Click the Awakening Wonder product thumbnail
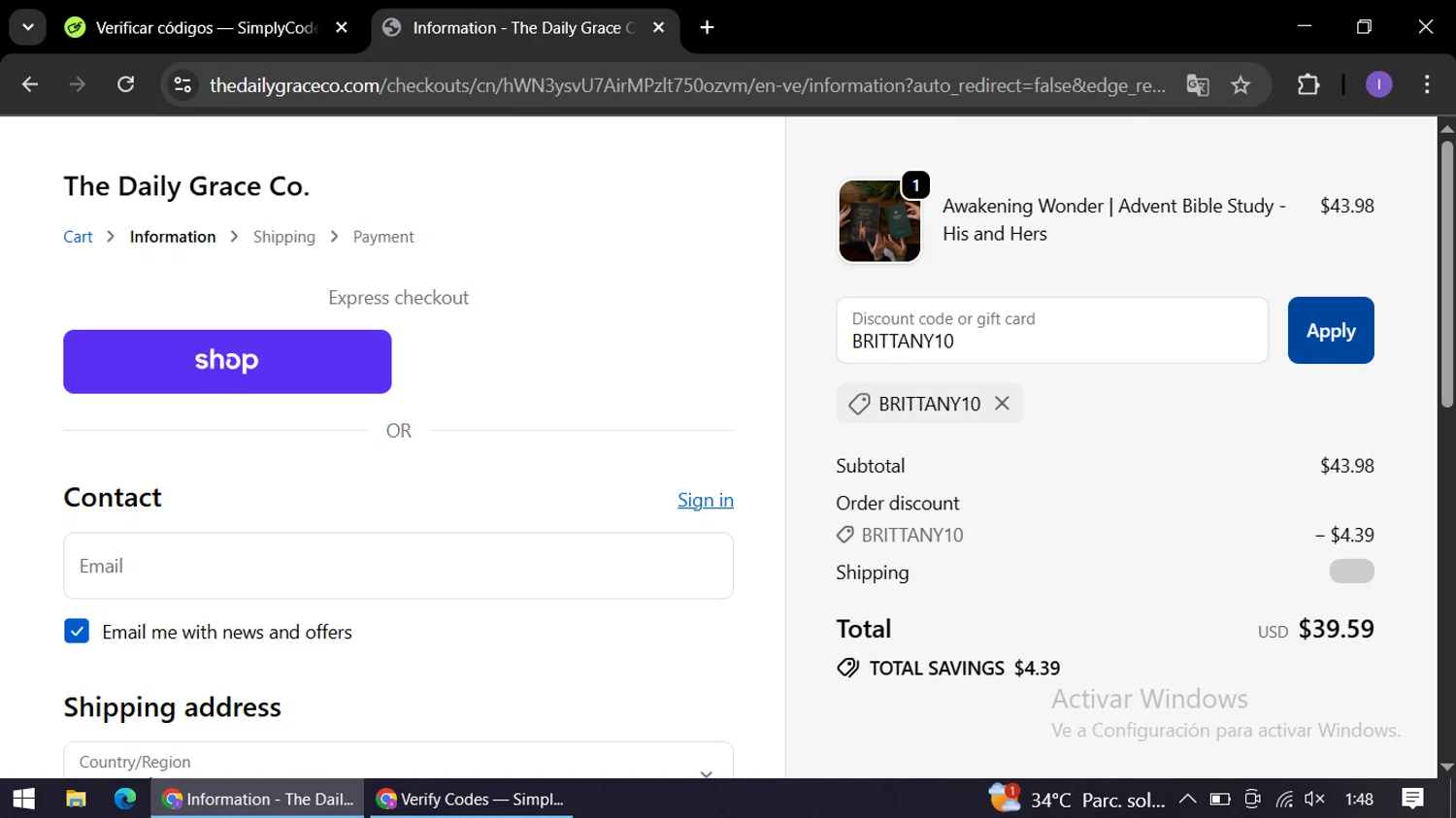The width and height of the screenshot is (1456, 818). point(879,220)
